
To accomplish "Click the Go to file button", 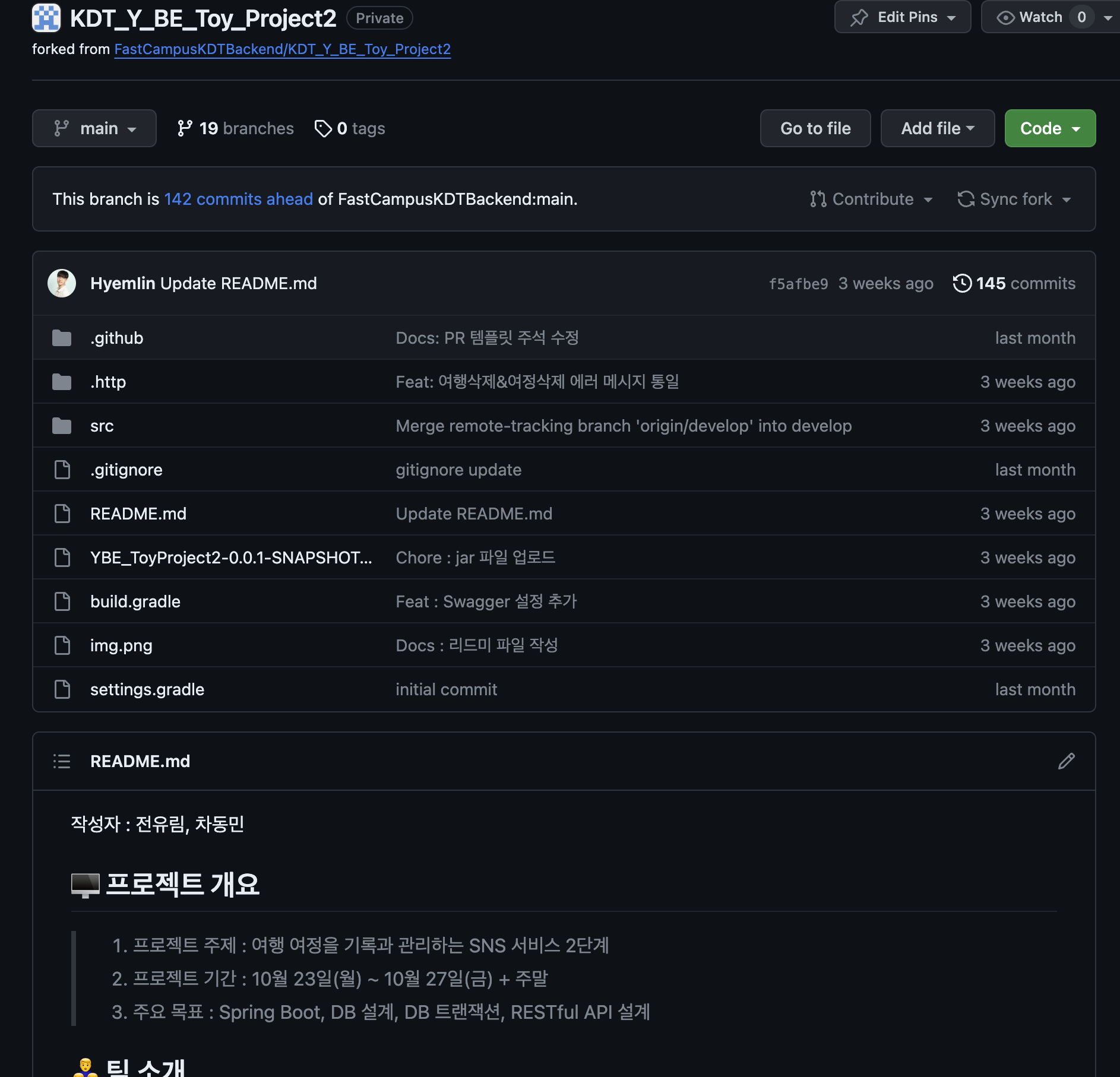I will 815,128.
